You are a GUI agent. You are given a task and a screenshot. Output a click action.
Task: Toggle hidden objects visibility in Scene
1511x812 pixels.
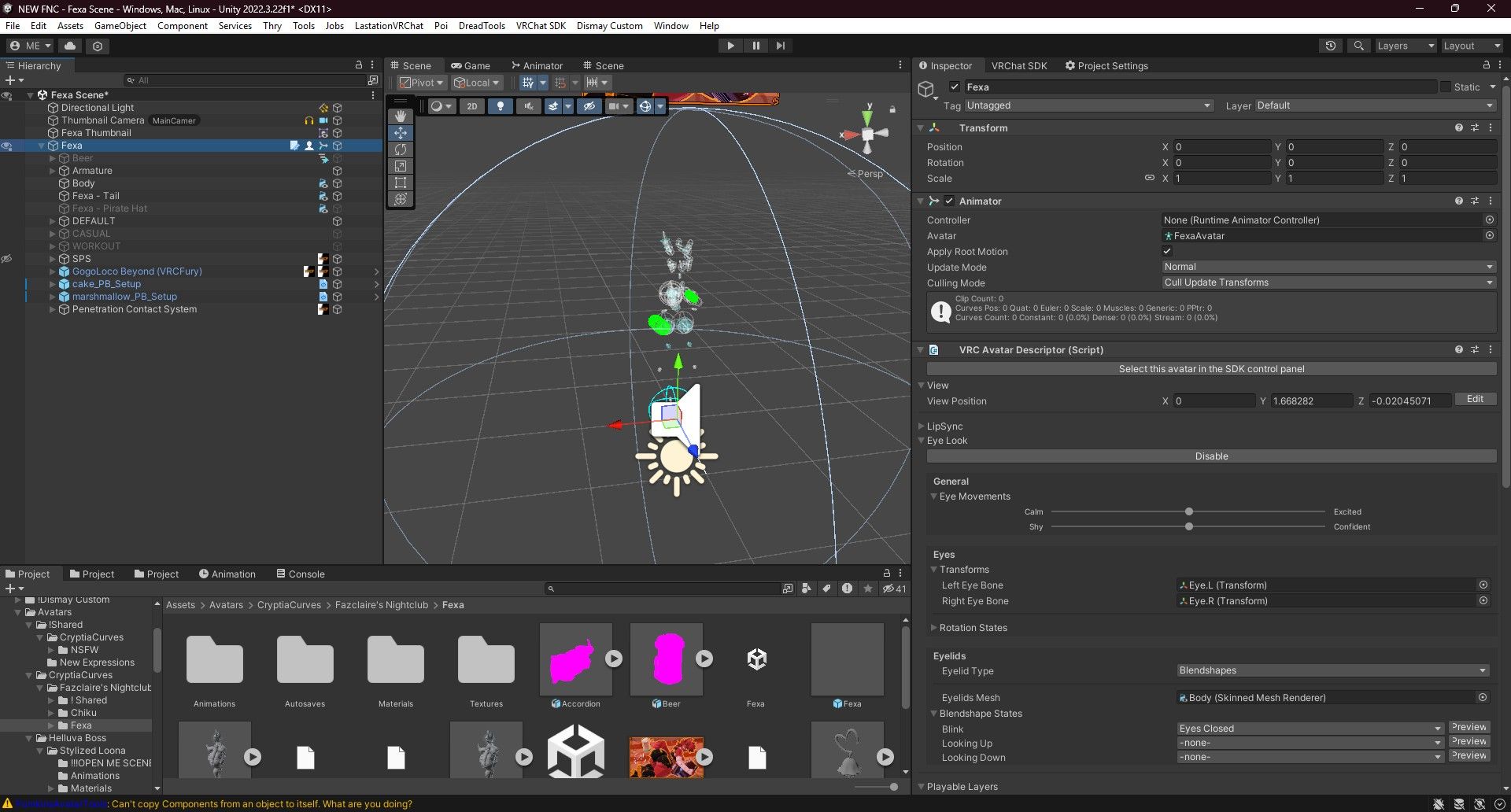589,106
